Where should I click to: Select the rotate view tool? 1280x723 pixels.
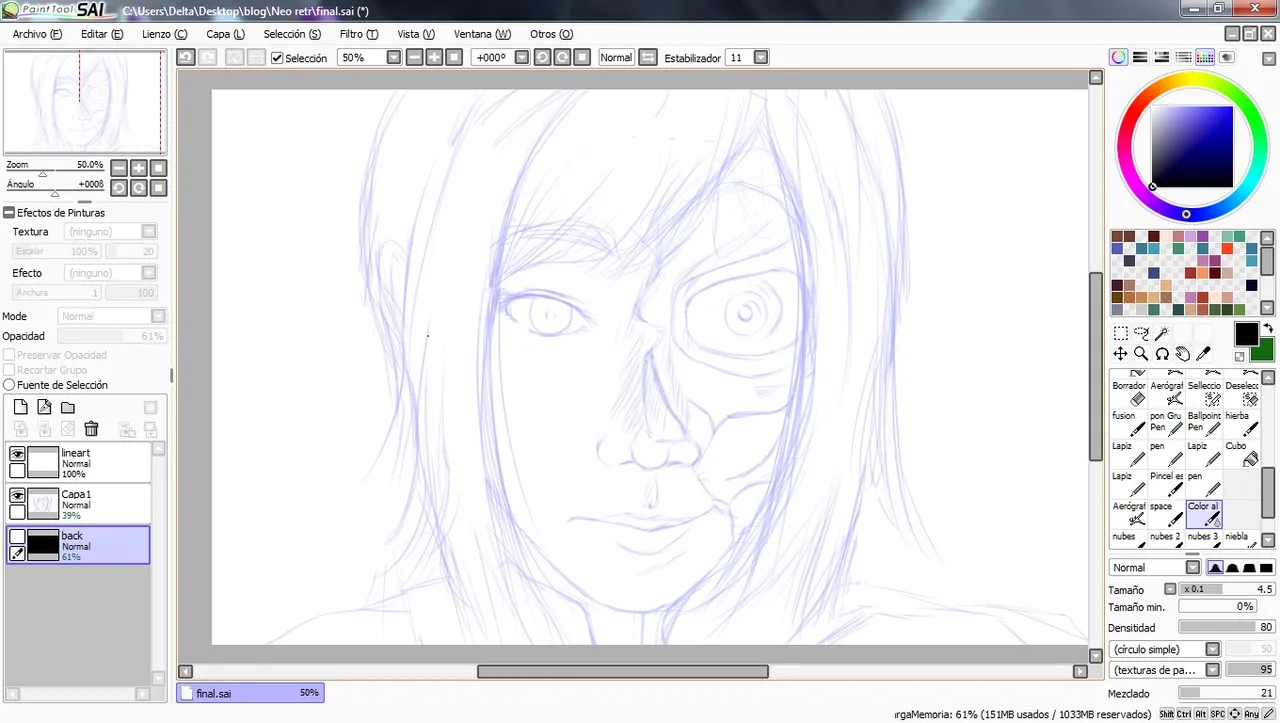(x=1162, y=354)
